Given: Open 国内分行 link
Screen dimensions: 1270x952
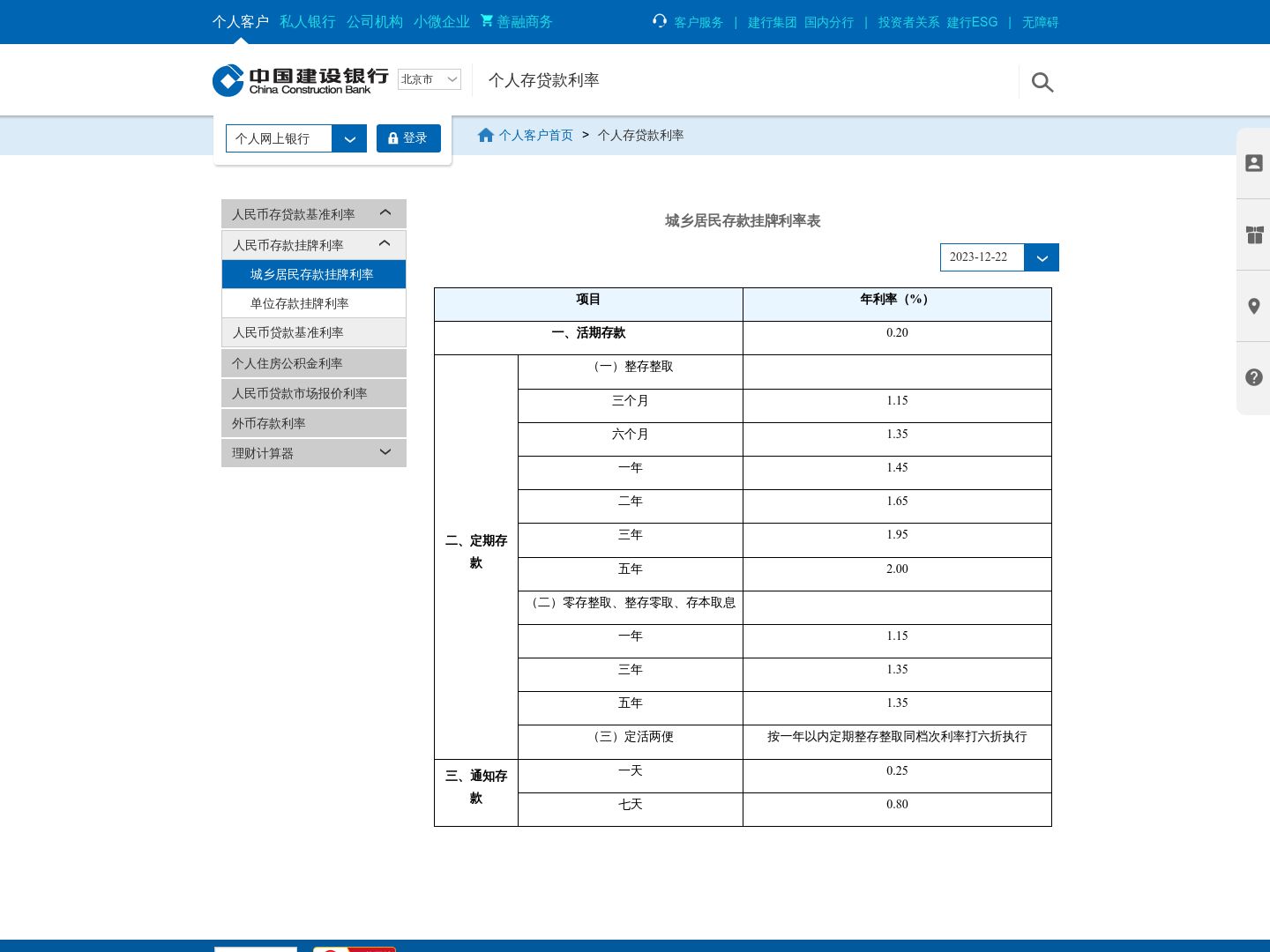Looking at the screenshot, I should pos(829,22).
